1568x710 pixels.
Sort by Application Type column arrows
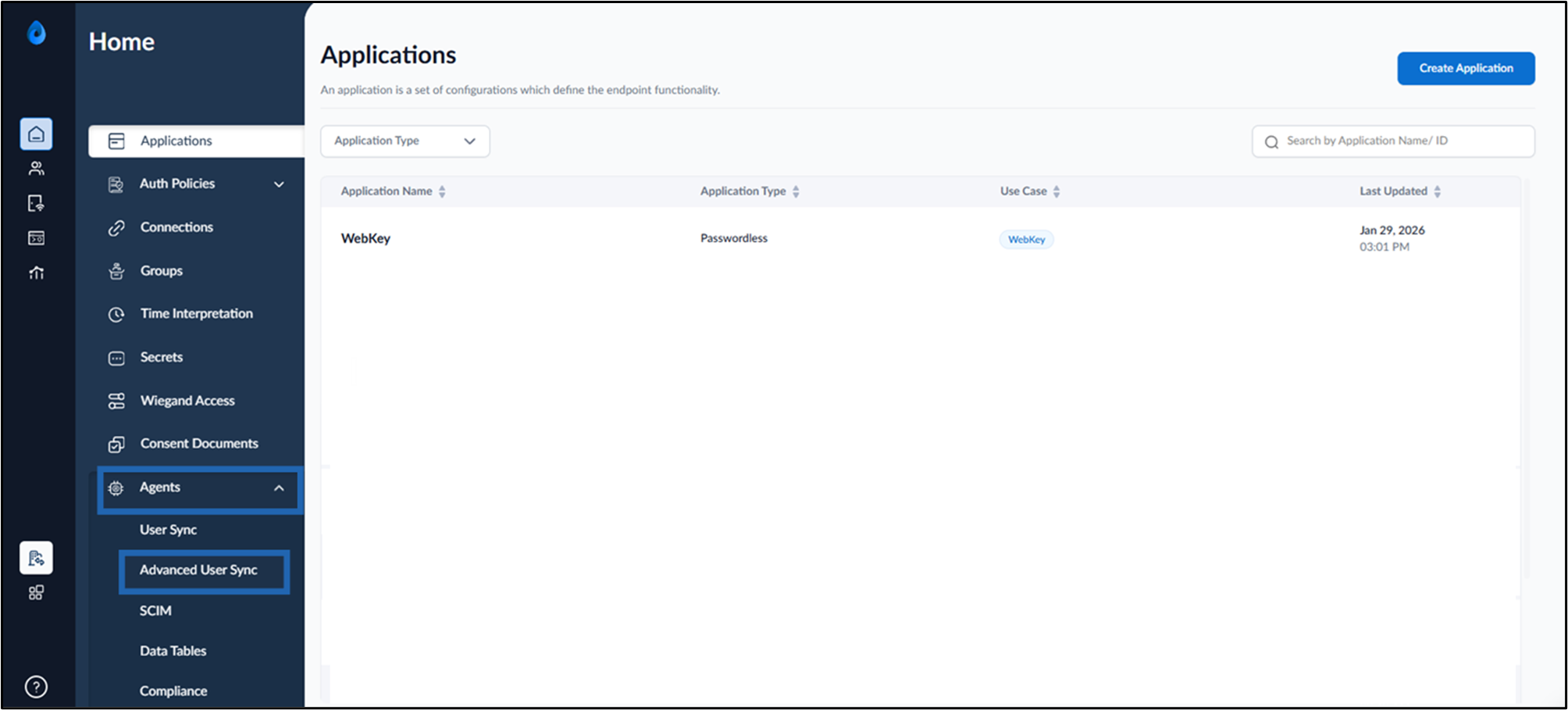tap(796, 191)
